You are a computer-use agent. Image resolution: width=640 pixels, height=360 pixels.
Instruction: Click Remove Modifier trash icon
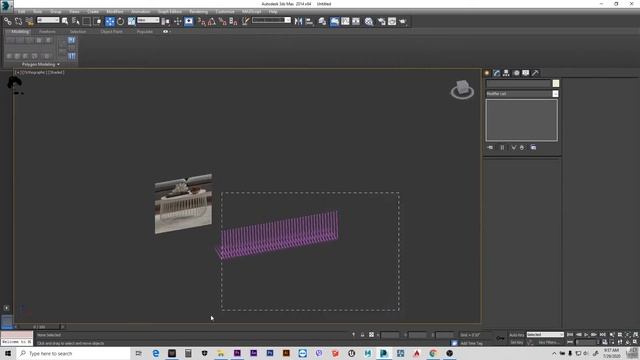point(522,147)
